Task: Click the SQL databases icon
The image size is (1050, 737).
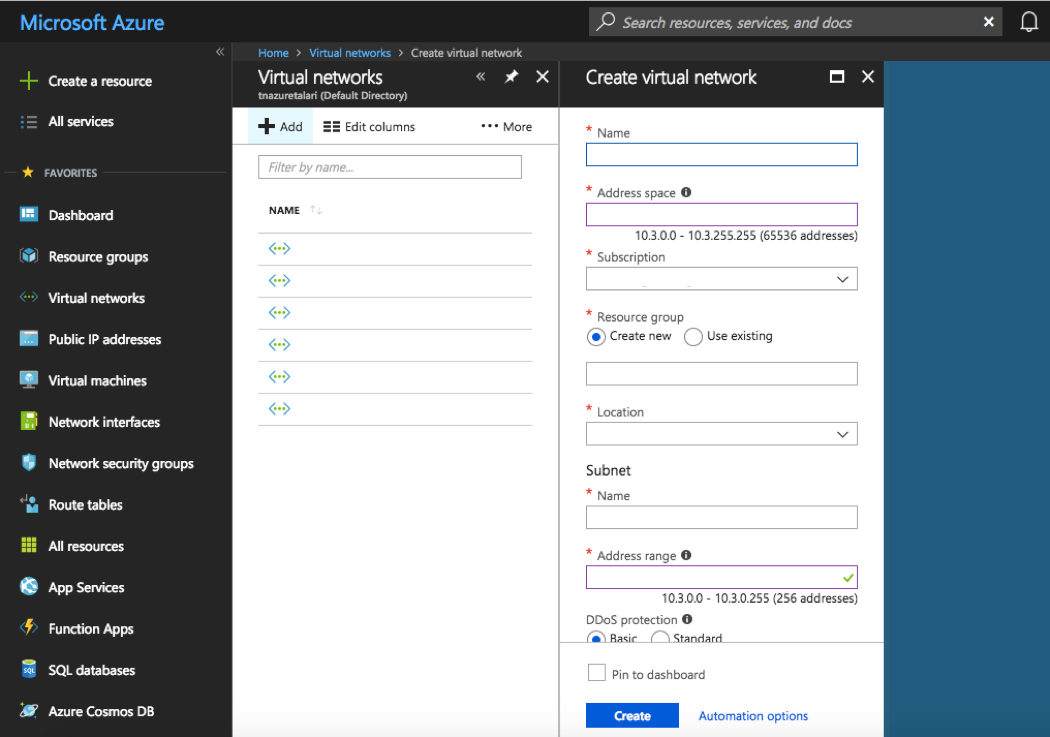Action: 29,670
